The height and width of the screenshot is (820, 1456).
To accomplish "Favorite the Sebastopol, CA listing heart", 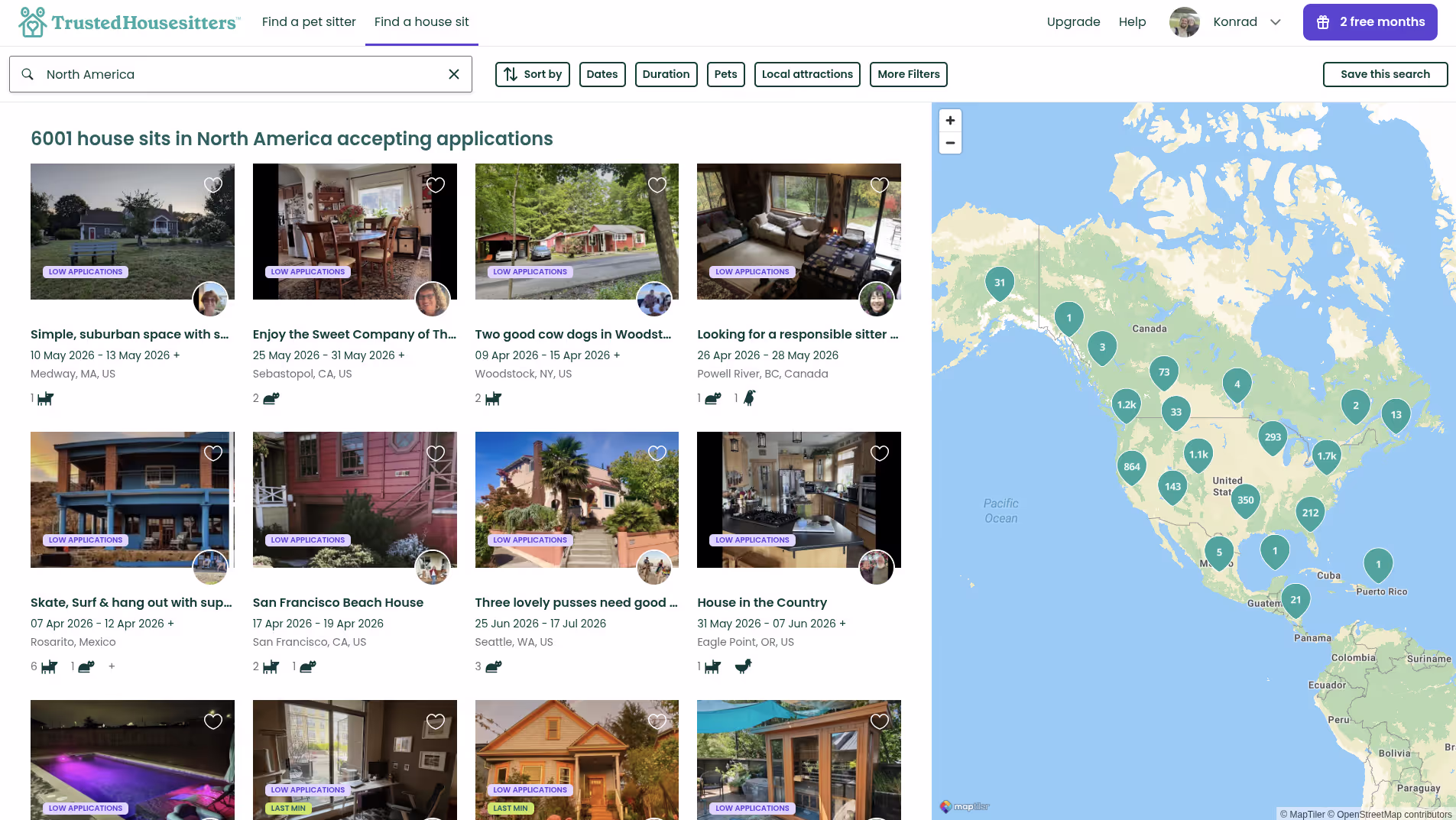I will pos(436,185).
